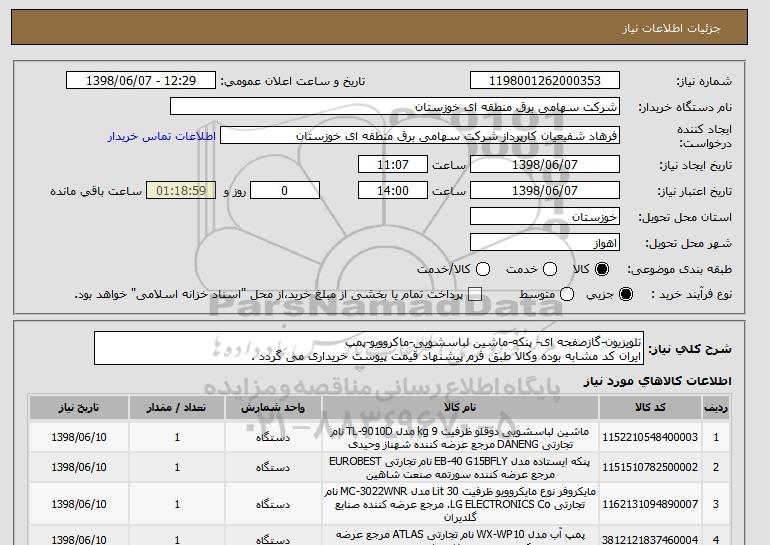
Task: Select the خدمت radio button
Action: tap(550, 269)
